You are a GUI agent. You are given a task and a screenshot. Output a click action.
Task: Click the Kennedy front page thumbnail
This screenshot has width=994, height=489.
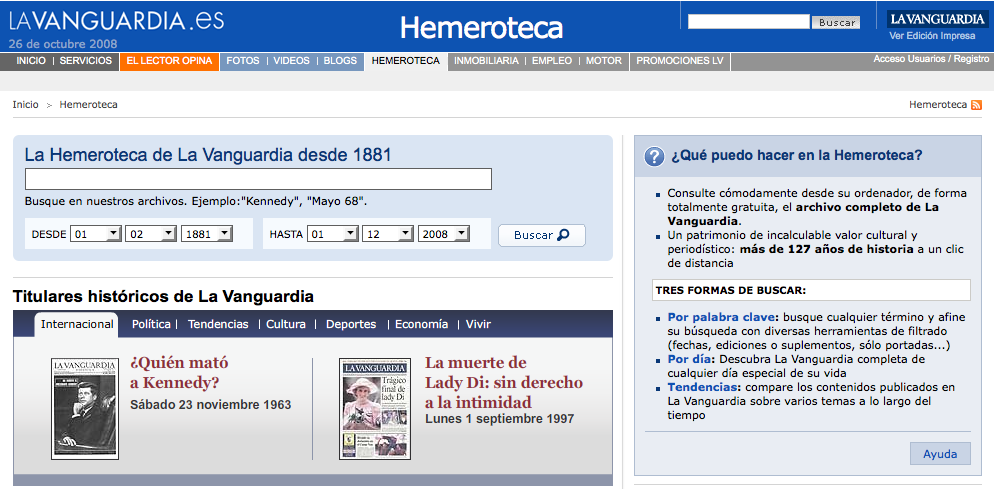coord(85,408)
